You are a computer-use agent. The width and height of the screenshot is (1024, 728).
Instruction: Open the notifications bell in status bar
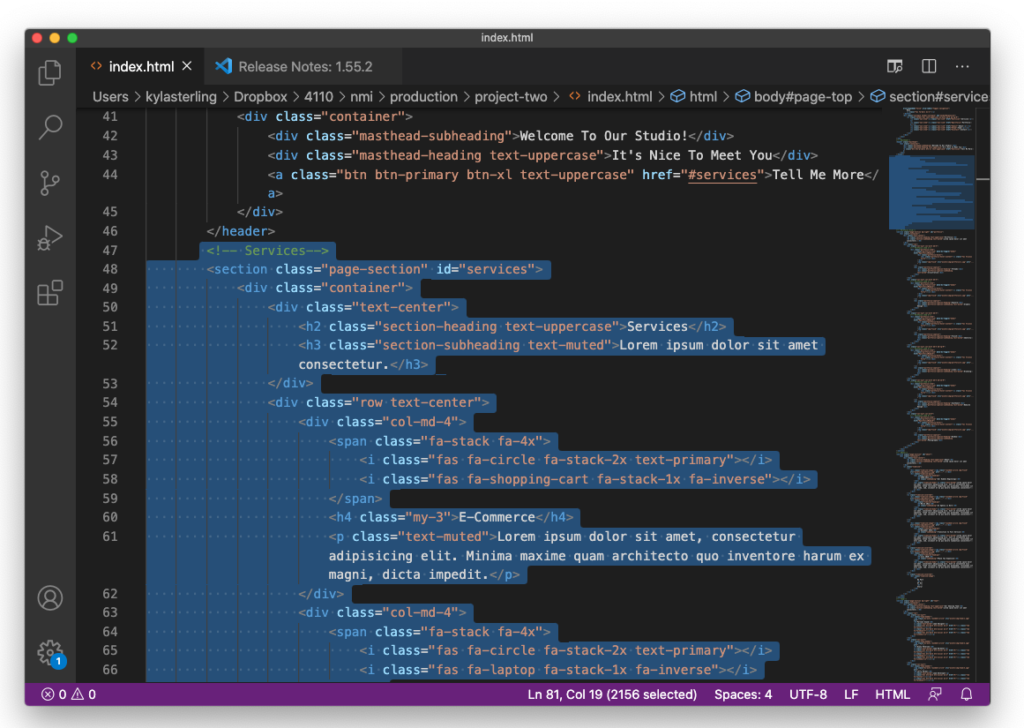(x=965, y=694)
